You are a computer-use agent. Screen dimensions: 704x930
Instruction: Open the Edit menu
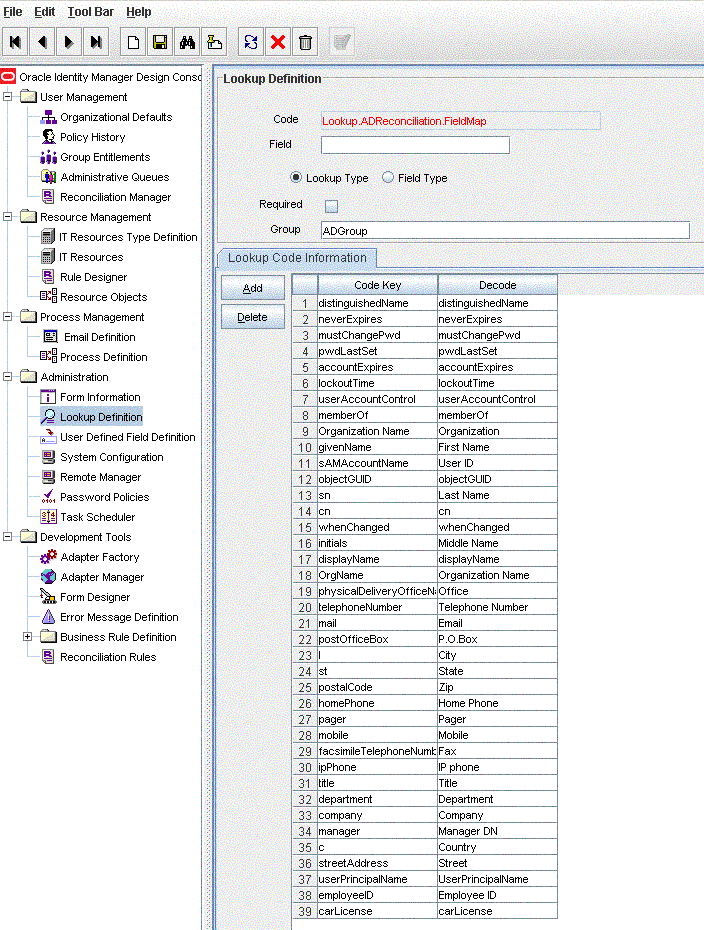click(44, 12)
